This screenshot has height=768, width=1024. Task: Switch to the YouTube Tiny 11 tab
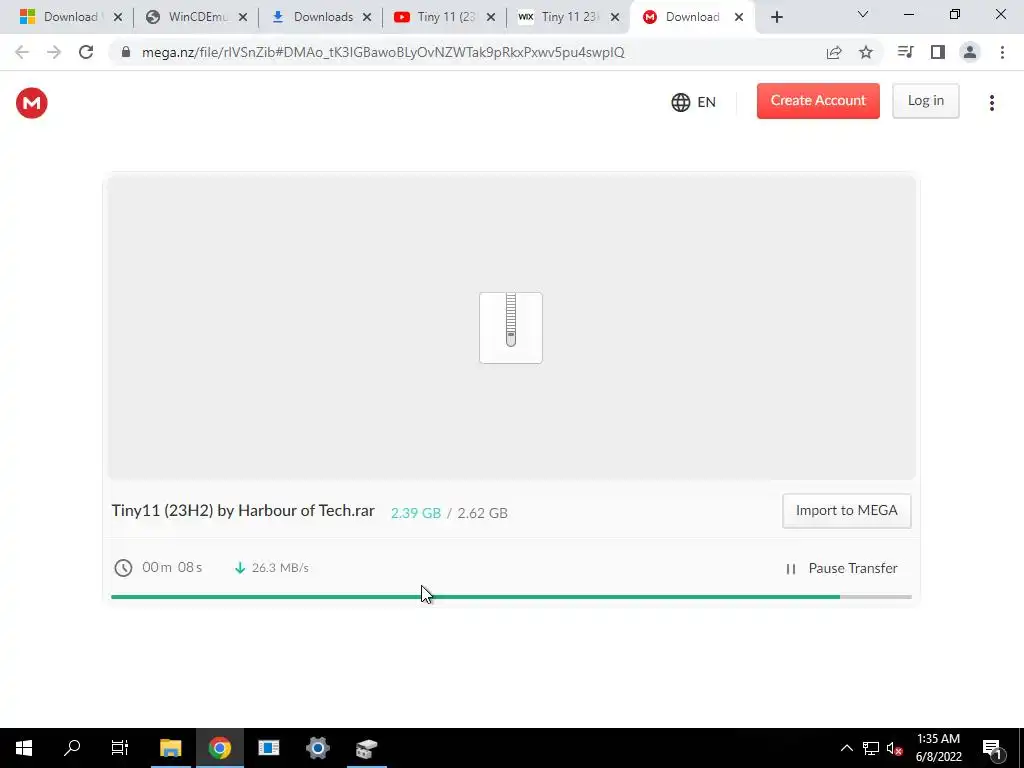point(435,17)
